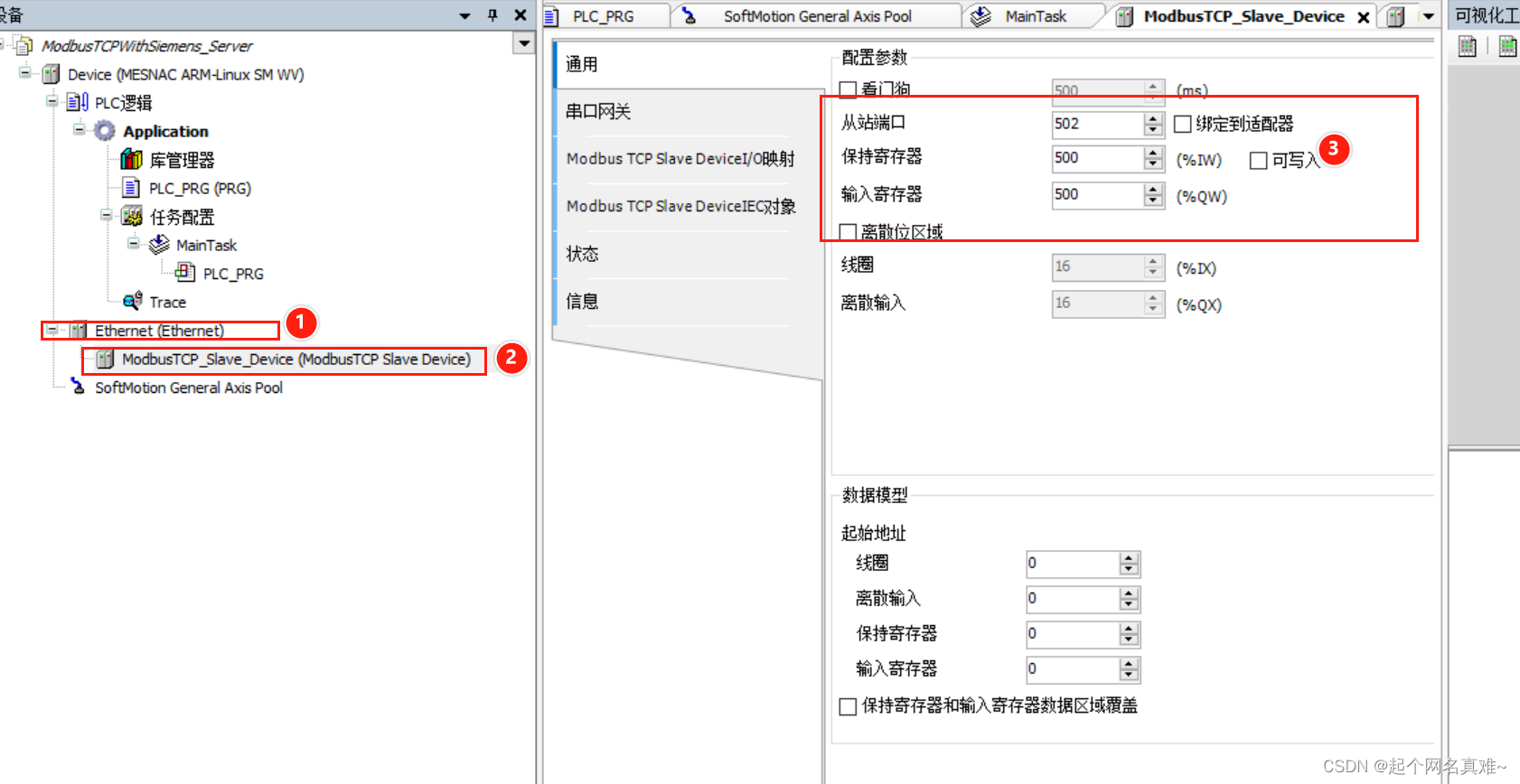
Task: Click the 保持寄存器 start address spinner
Action: click(x=1129, y=634)
